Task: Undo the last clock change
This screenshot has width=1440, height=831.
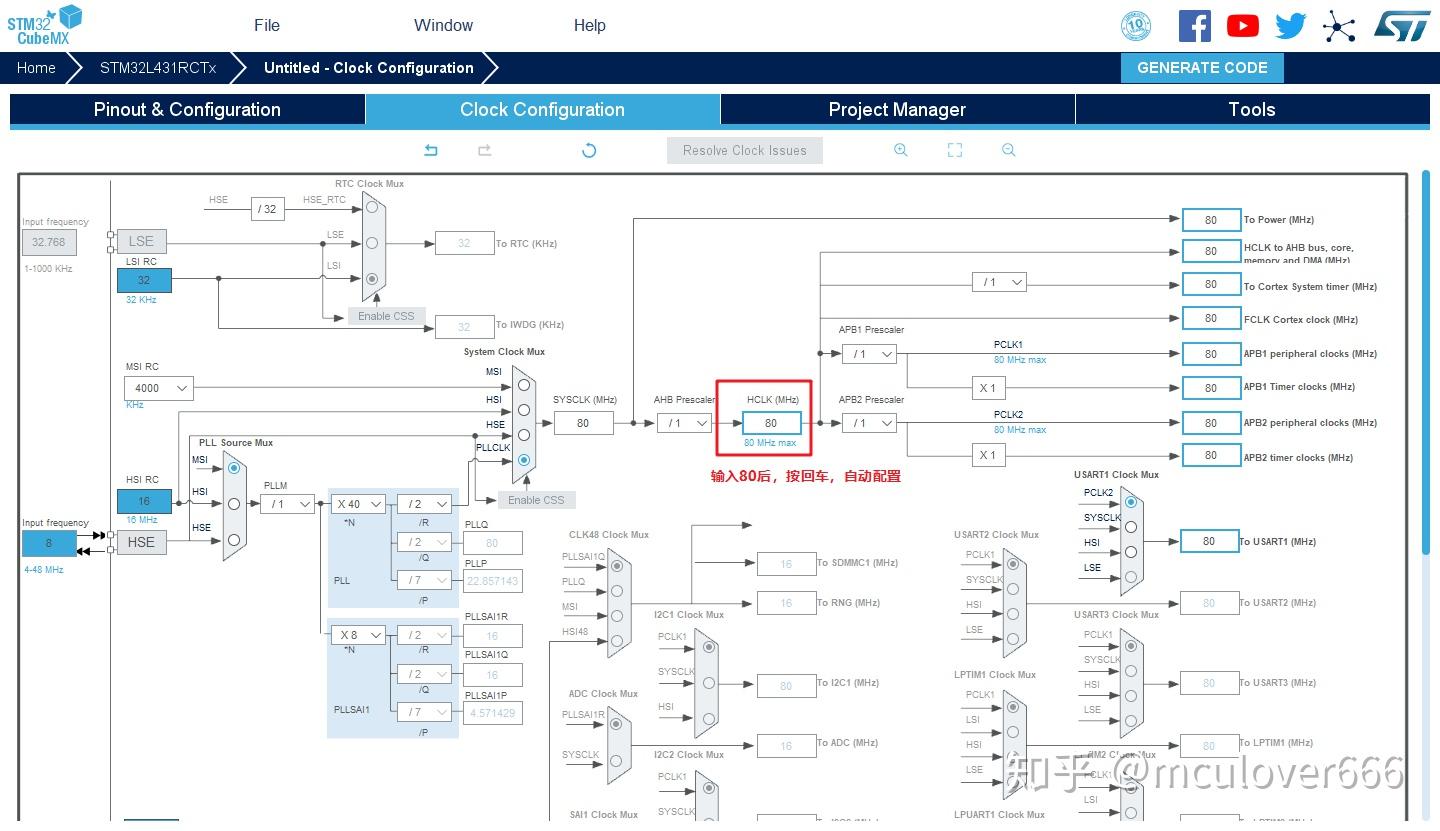Action: (x=431, y=150)
